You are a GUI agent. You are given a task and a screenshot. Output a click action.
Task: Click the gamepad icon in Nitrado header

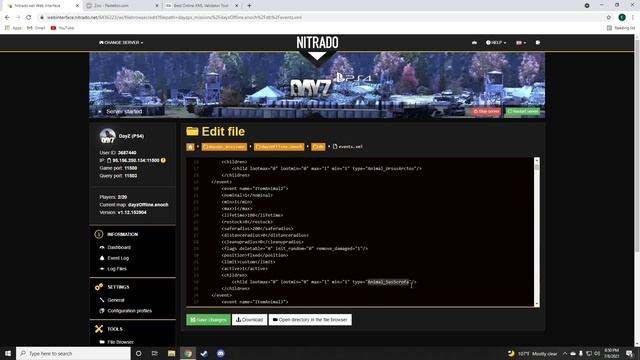click(x=474, y=42)
